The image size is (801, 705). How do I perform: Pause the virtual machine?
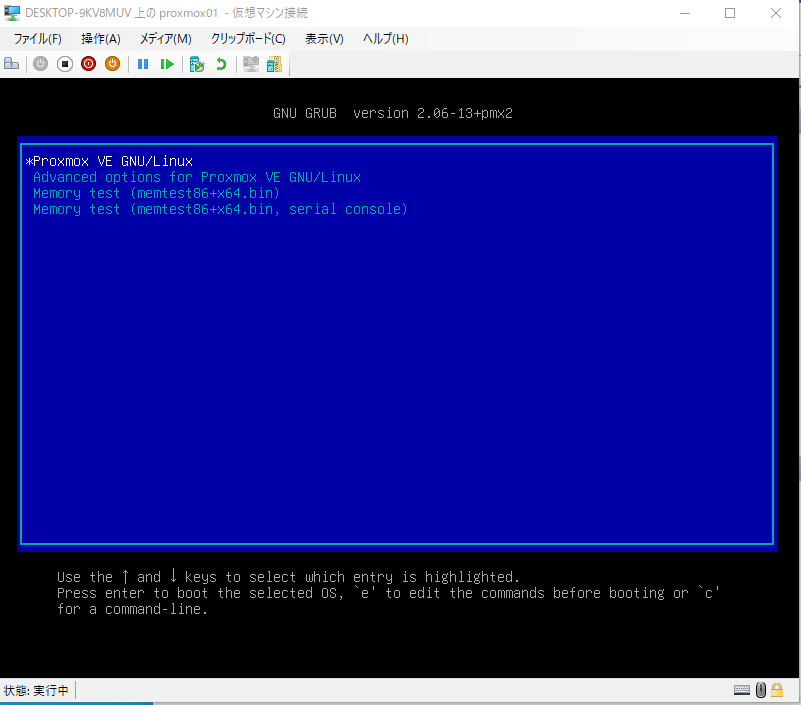click(143, 64)
